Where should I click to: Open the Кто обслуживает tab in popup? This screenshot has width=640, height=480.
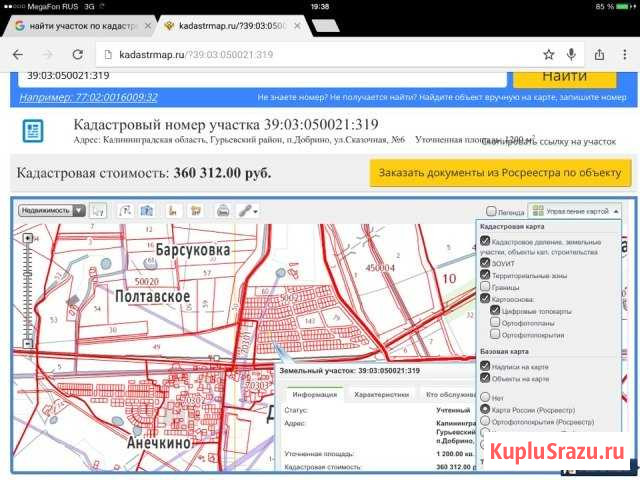click(x=451, y=395)
